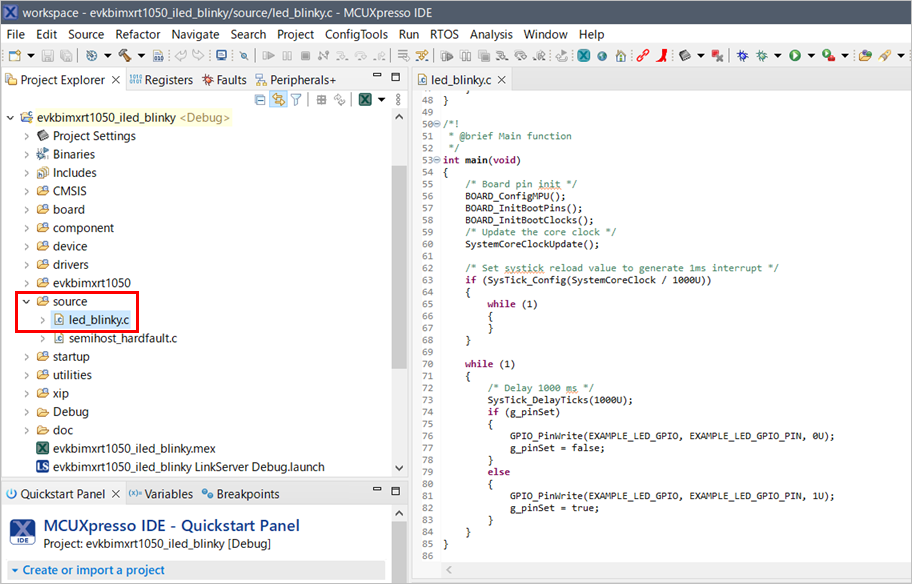Viewport: 912px width, 584px height.
Task: Collapse the evkbimxrt1050_iled_blinky project root
Action: point(10,117)
